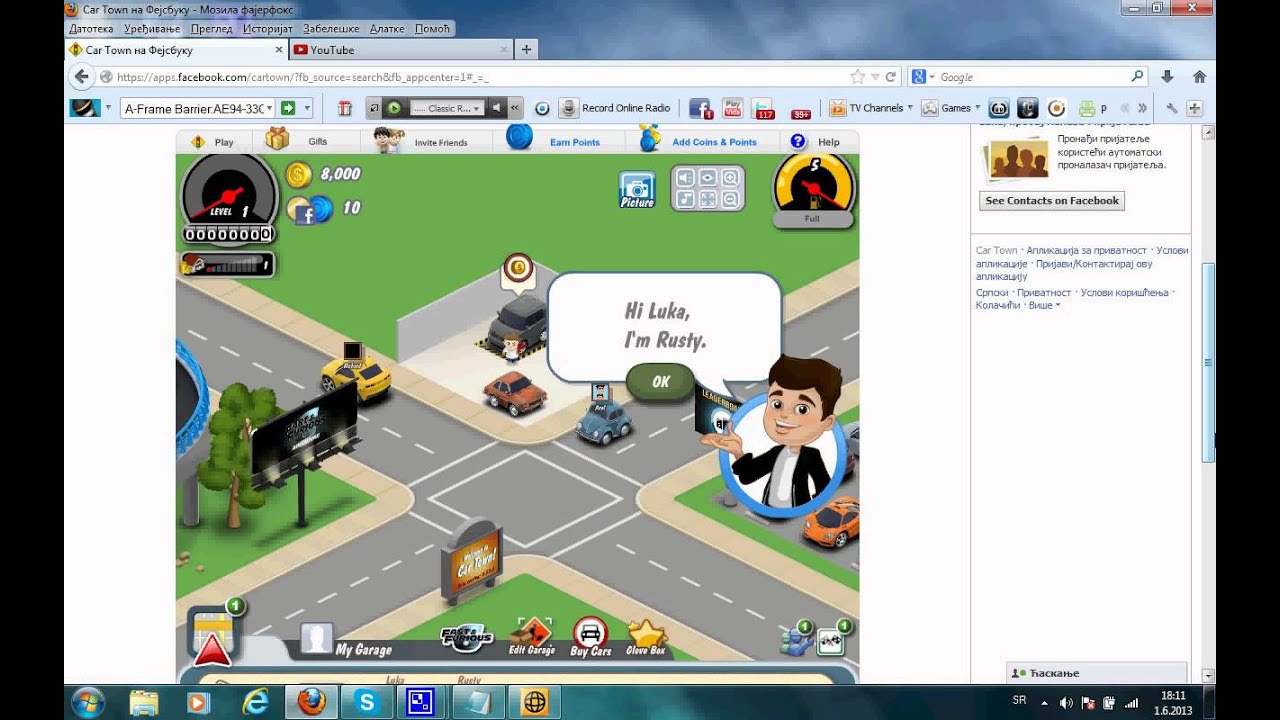Image resolution: width=1280 pixels, height=720 pixels.
Task: Open the Историјат menu
Action: [268, 29]
